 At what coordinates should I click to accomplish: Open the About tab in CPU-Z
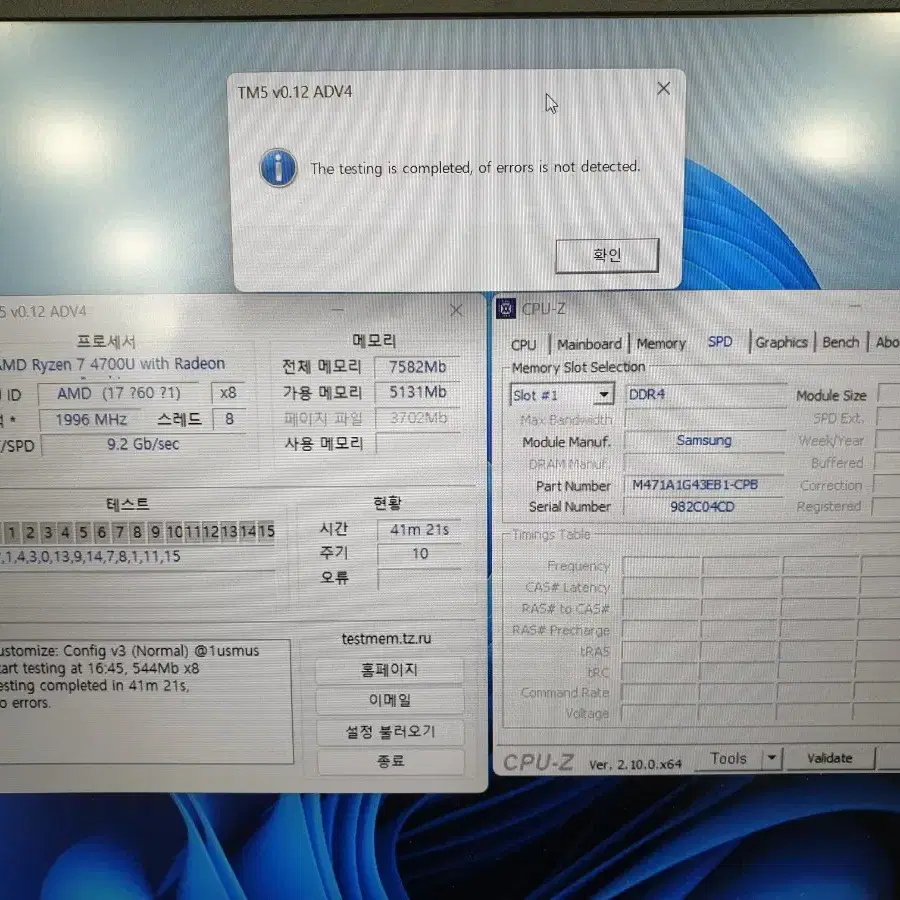pyautogui.click(x=886, y=342)
